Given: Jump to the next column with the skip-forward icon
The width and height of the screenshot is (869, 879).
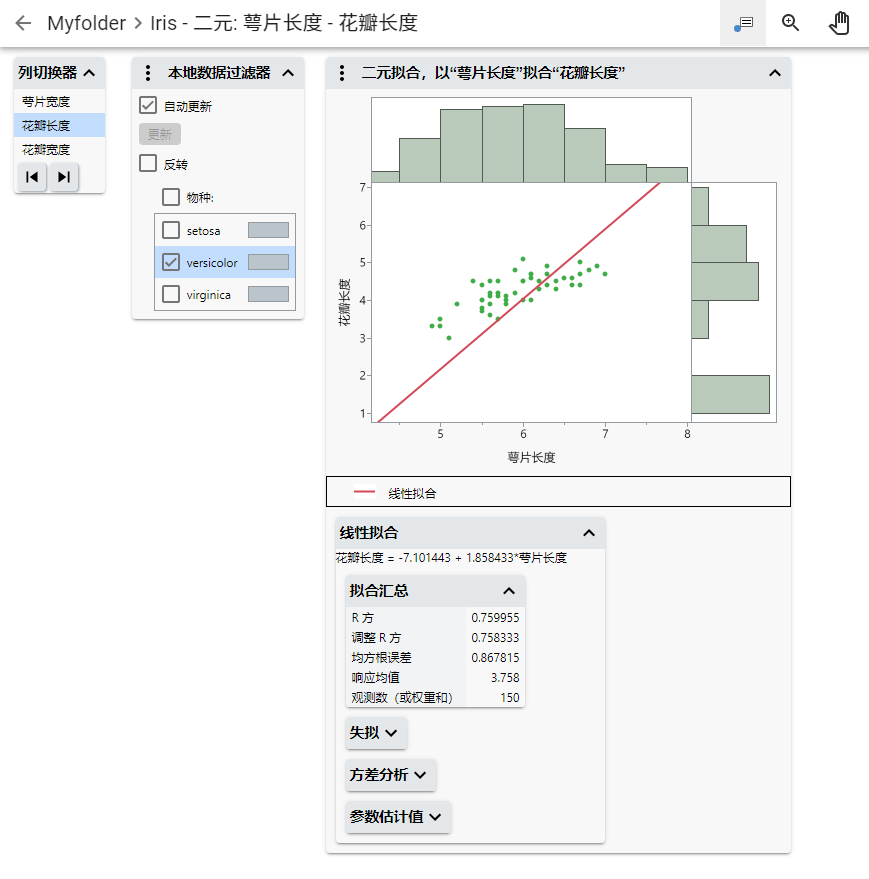Looking at the screenshot, I should coord(64,177).
